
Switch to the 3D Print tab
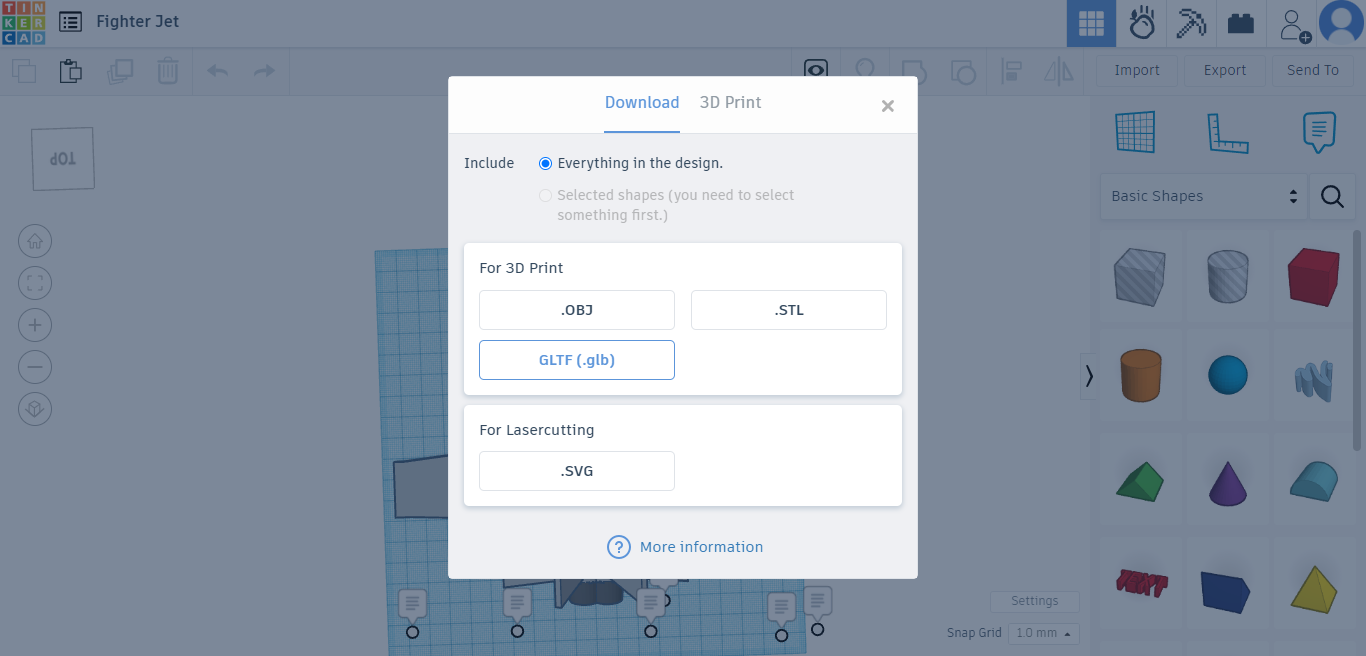[730, 103]
